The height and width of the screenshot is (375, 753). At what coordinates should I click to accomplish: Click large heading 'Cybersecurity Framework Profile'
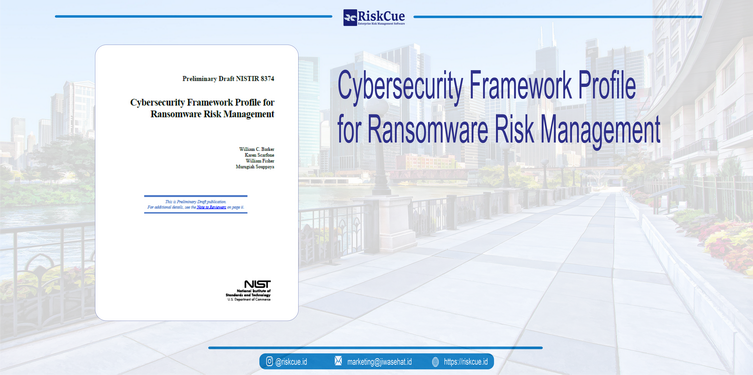click(486, 86)
